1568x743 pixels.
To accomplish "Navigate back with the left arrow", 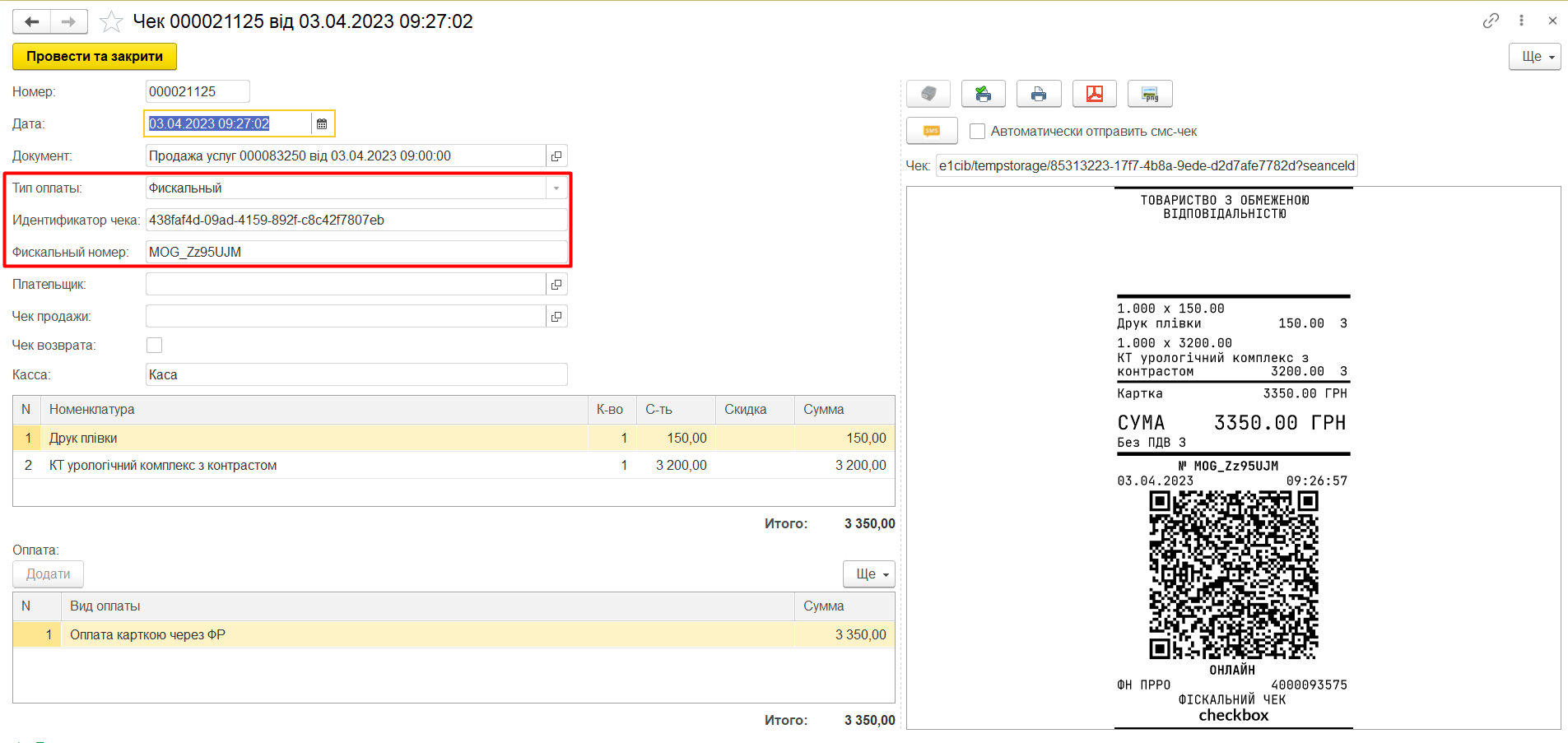I will [32, 21].
